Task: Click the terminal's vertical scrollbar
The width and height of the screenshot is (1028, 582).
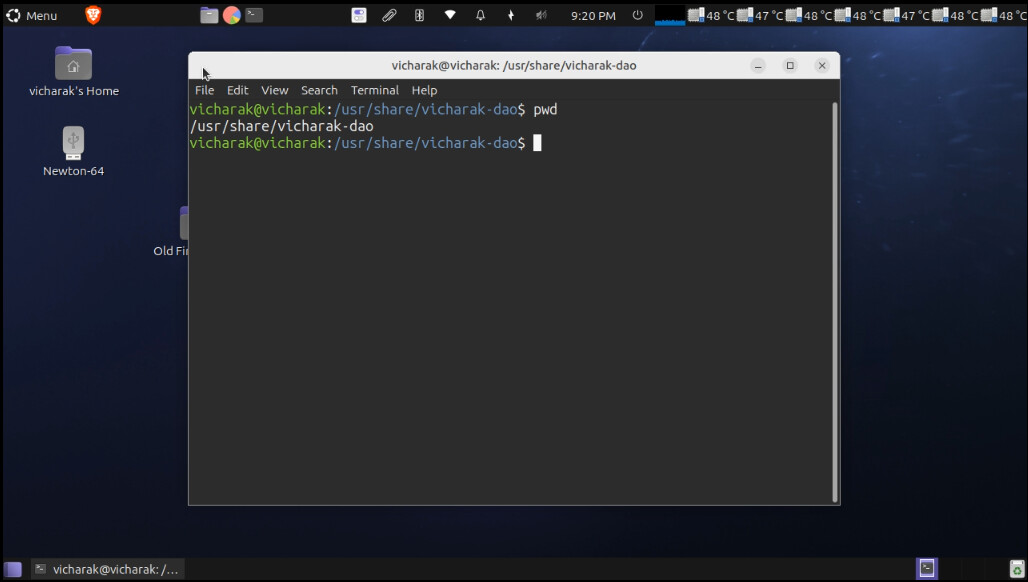Action: click(834, 300)
